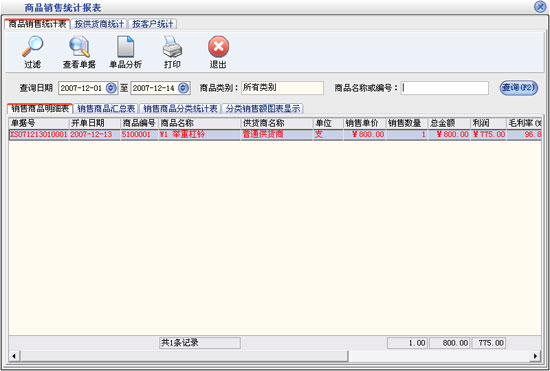Viewport: 550px width, 371px height.
Task: Click the 打印 printer icon
Action: click(172, 47)
